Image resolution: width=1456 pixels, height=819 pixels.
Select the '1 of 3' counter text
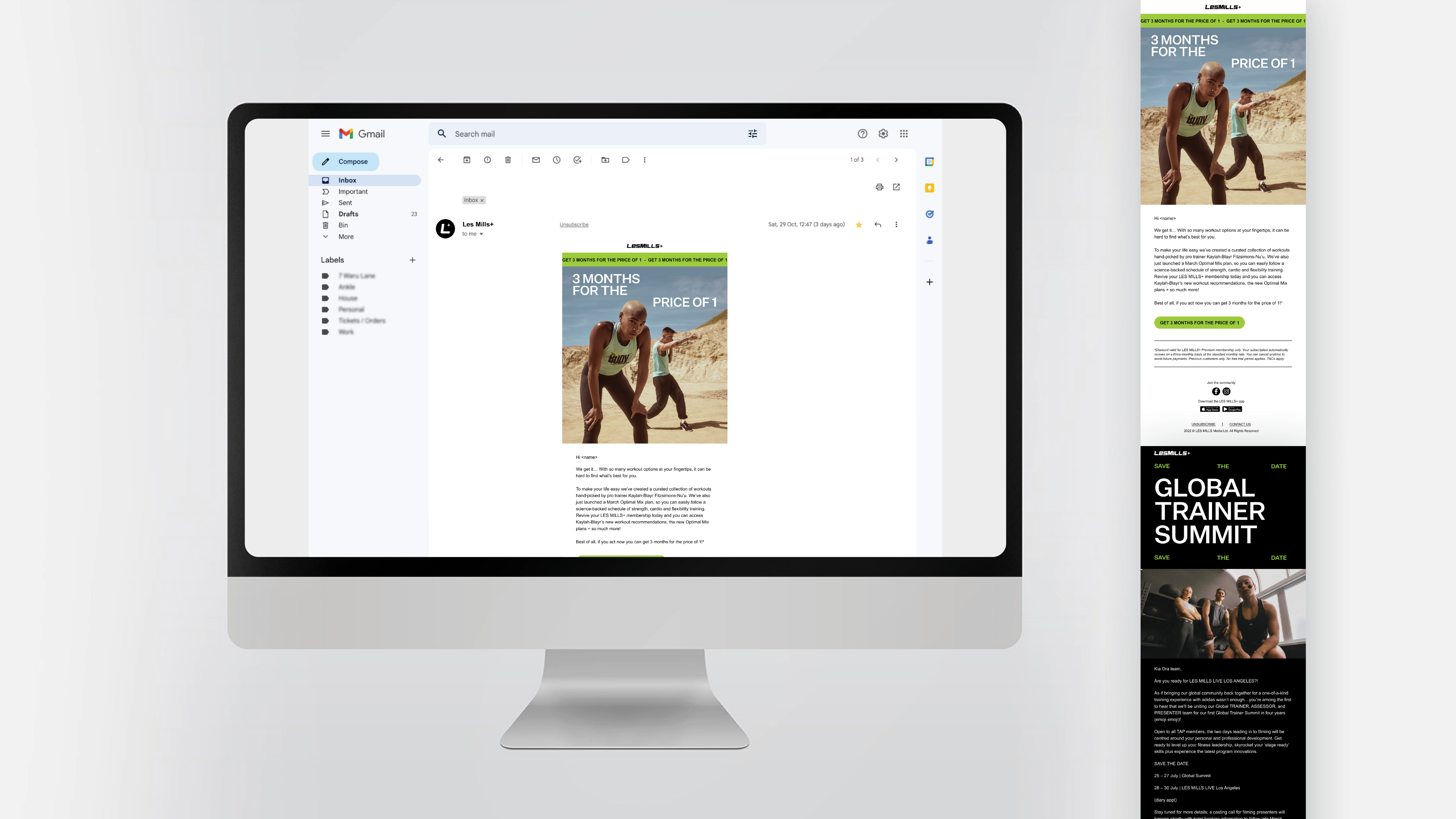click(857, 160)
